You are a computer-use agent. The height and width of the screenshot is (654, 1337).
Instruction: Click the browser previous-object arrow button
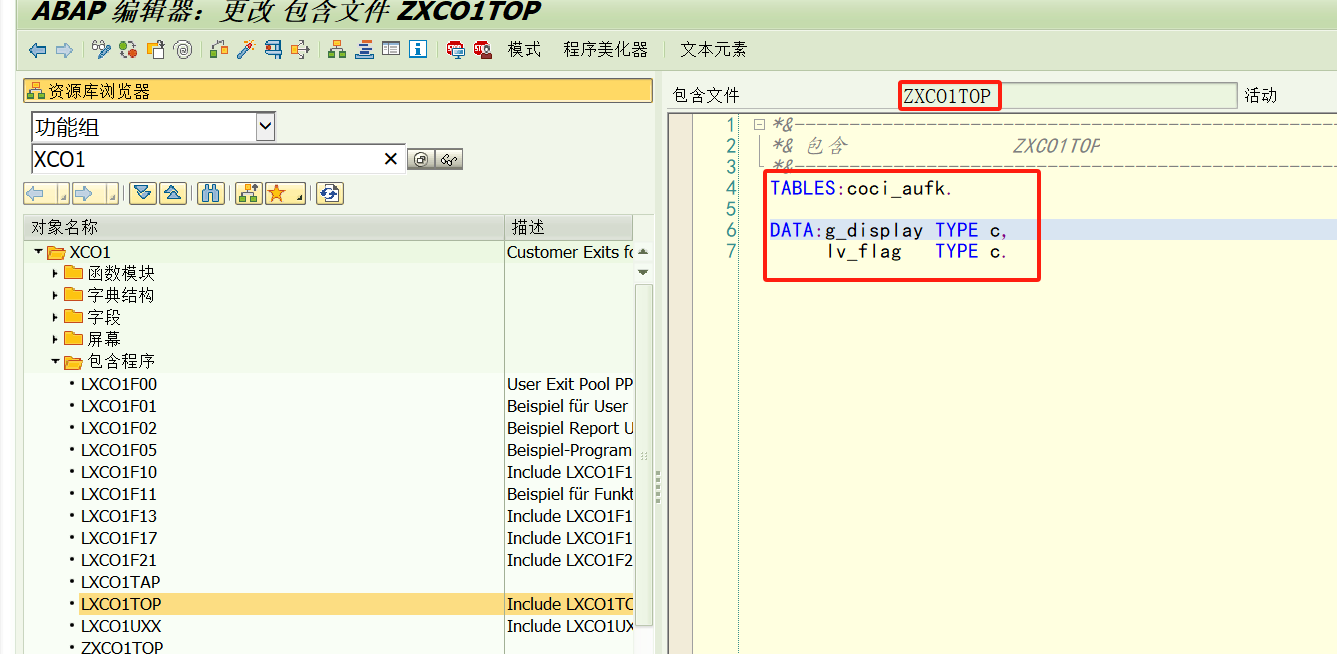click(46, 194)
